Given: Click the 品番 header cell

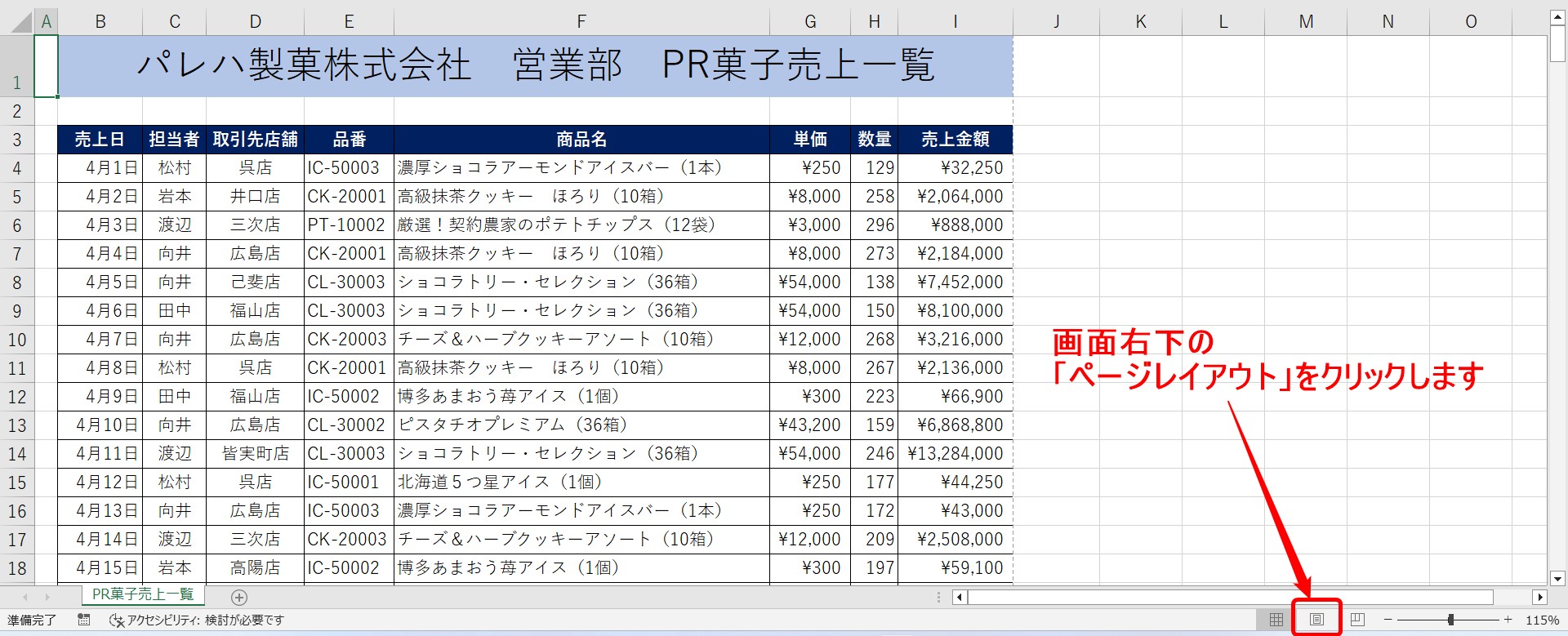Looking at the screenshot, I should pyautogui.click(x=349, y=140).
